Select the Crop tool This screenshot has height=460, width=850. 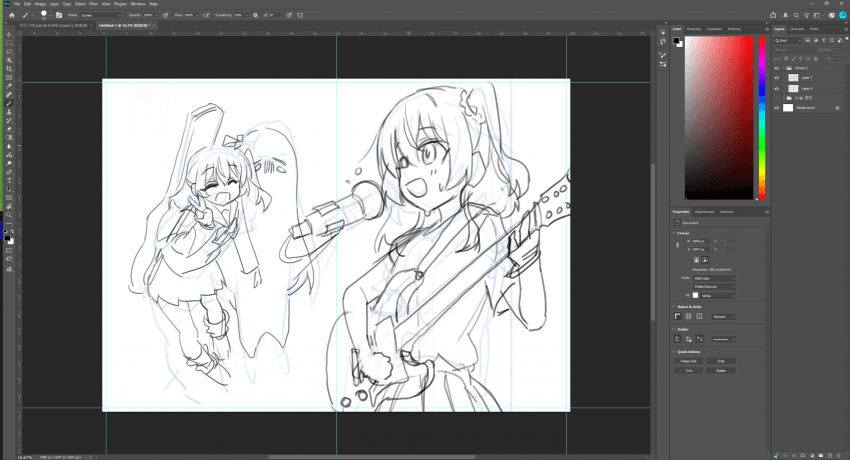[9, 69]
